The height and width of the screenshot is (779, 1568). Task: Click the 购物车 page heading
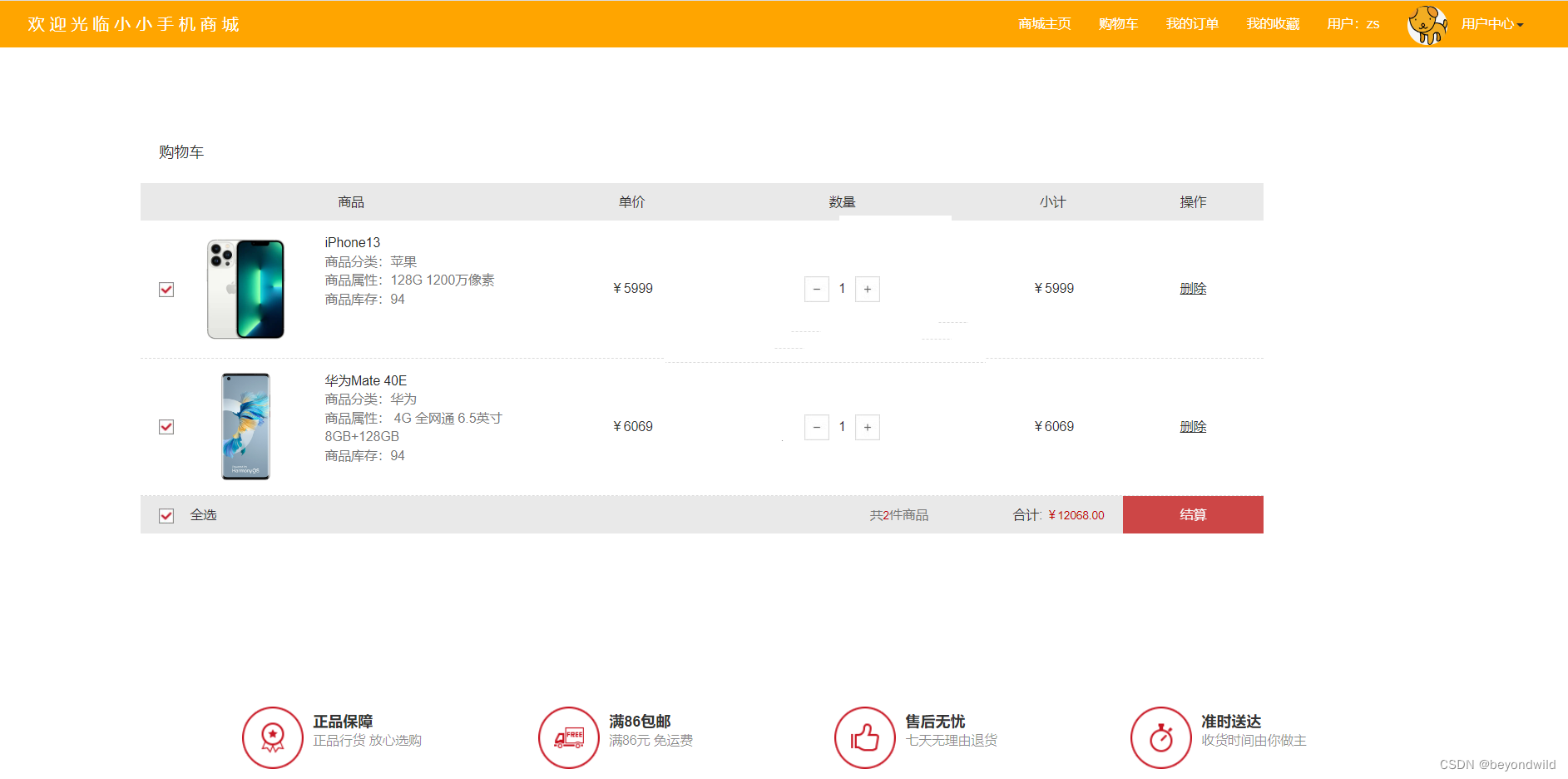181,152
